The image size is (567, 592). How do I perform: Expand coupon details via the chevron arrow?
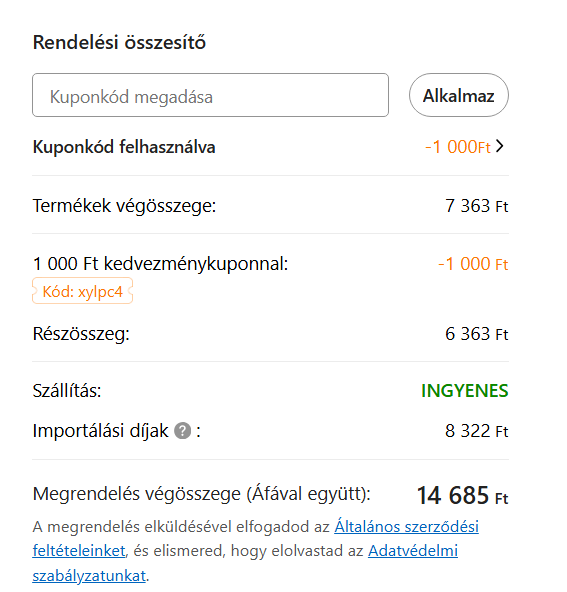pyautogui.click(x=500, y=146)
